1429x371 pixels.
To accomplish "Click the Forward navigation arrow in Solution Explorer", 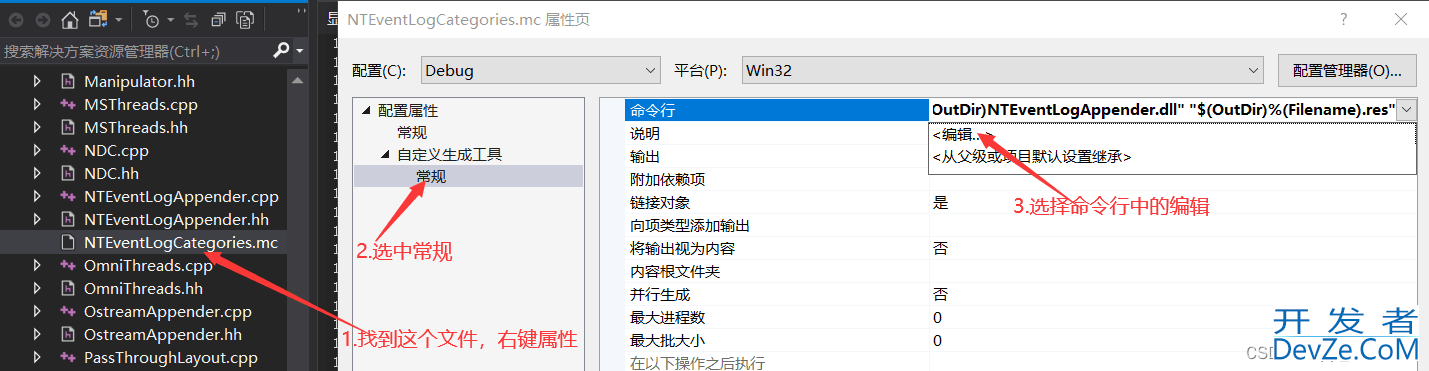I will tap(42, 19).
